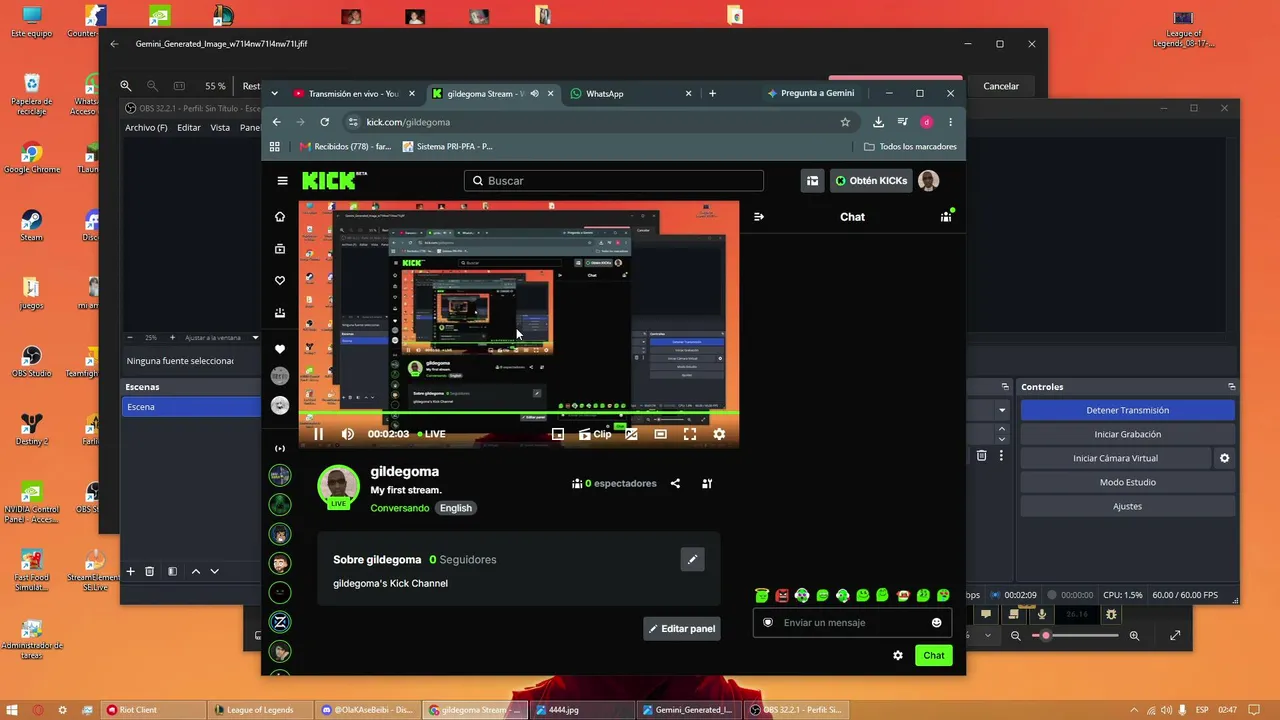Open Kick player settings gear
The width and height of the screenshot is (1280, 720).
(x=719, y=434)
